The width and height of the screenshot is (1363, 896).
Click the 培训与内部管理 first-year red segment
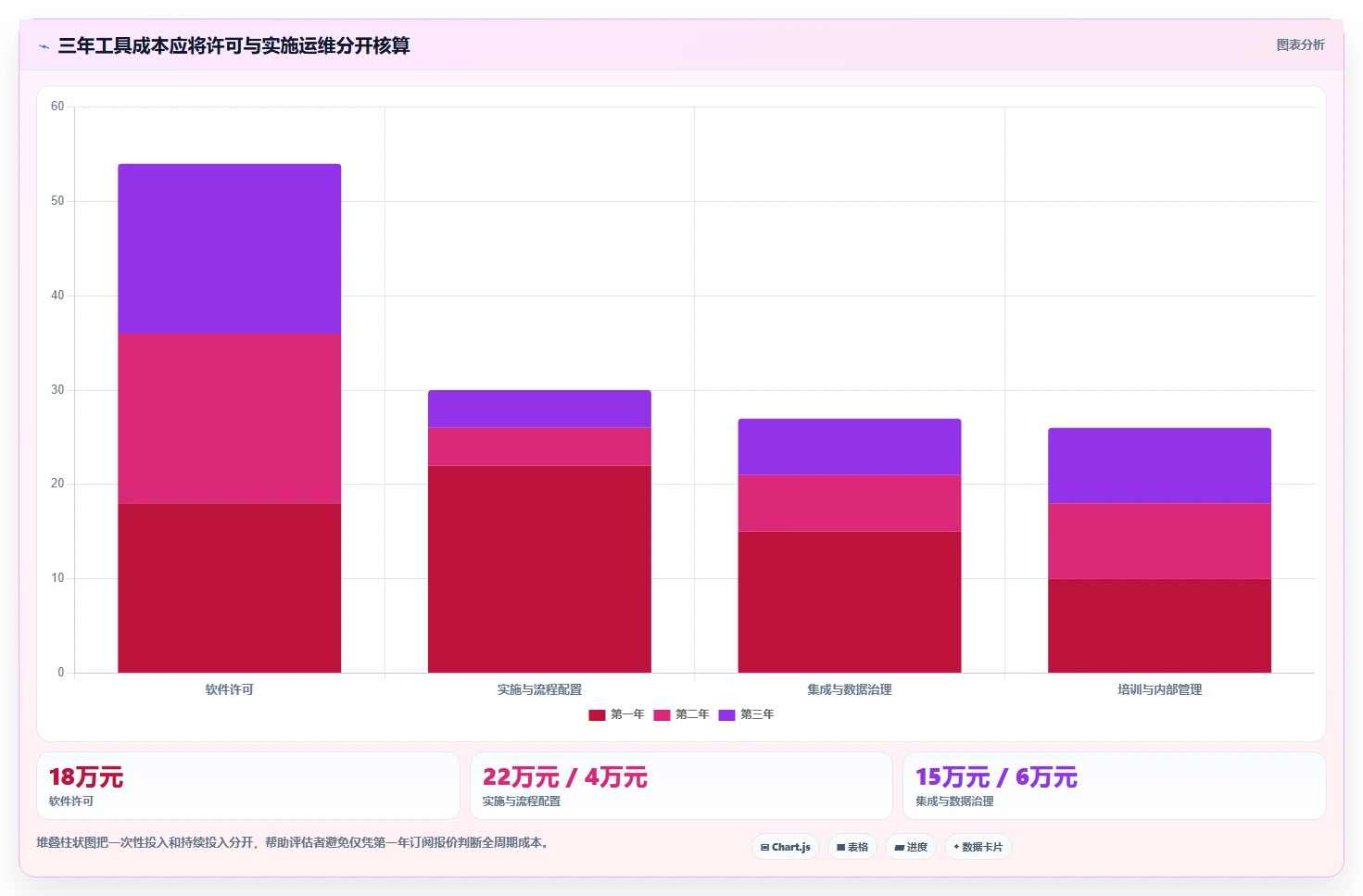pyautogui.click(x=1159, y=625)
